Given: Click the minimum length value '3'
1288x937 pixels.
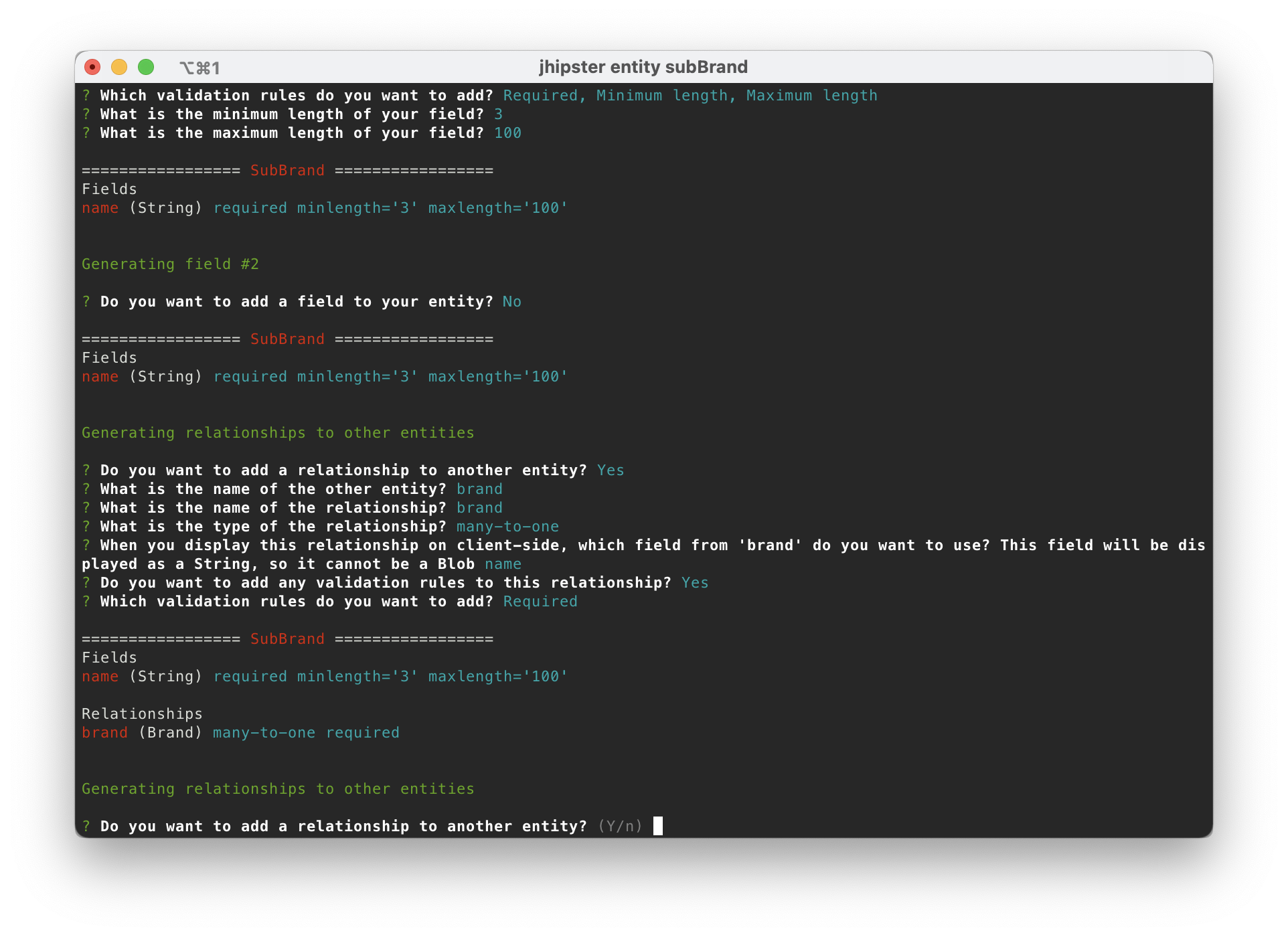Looking at the screenshot, I should click(498, 114).
